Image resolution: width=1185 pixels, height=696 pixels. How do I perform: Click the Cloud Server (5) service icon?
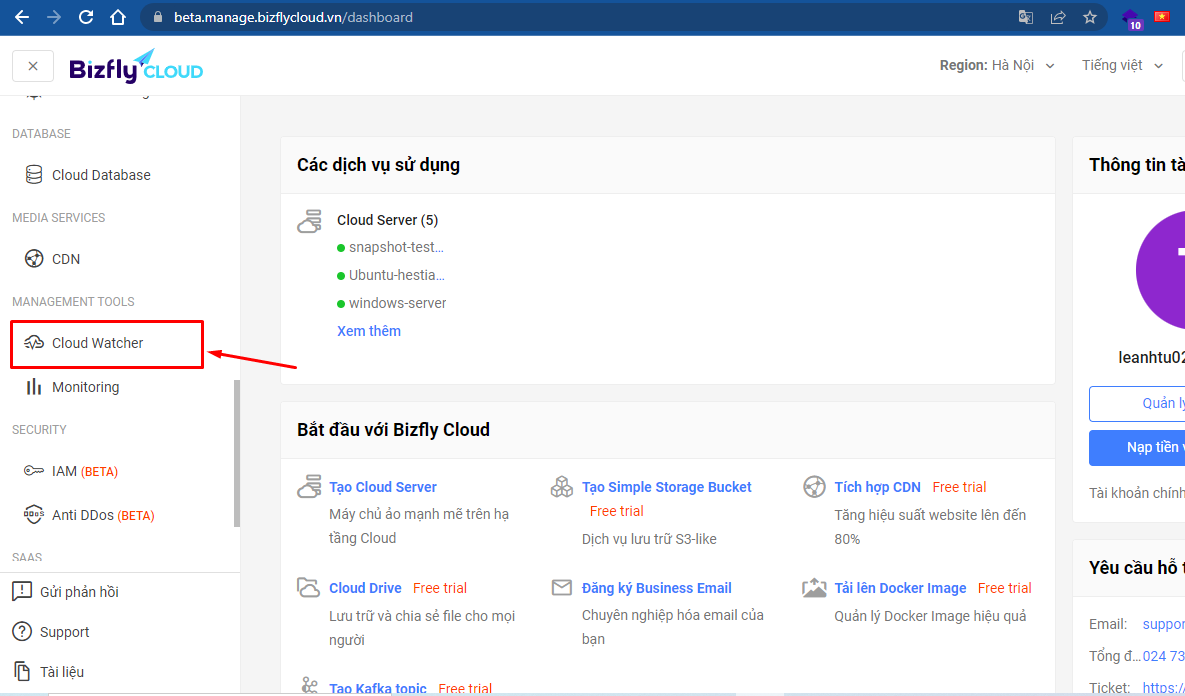310,221
